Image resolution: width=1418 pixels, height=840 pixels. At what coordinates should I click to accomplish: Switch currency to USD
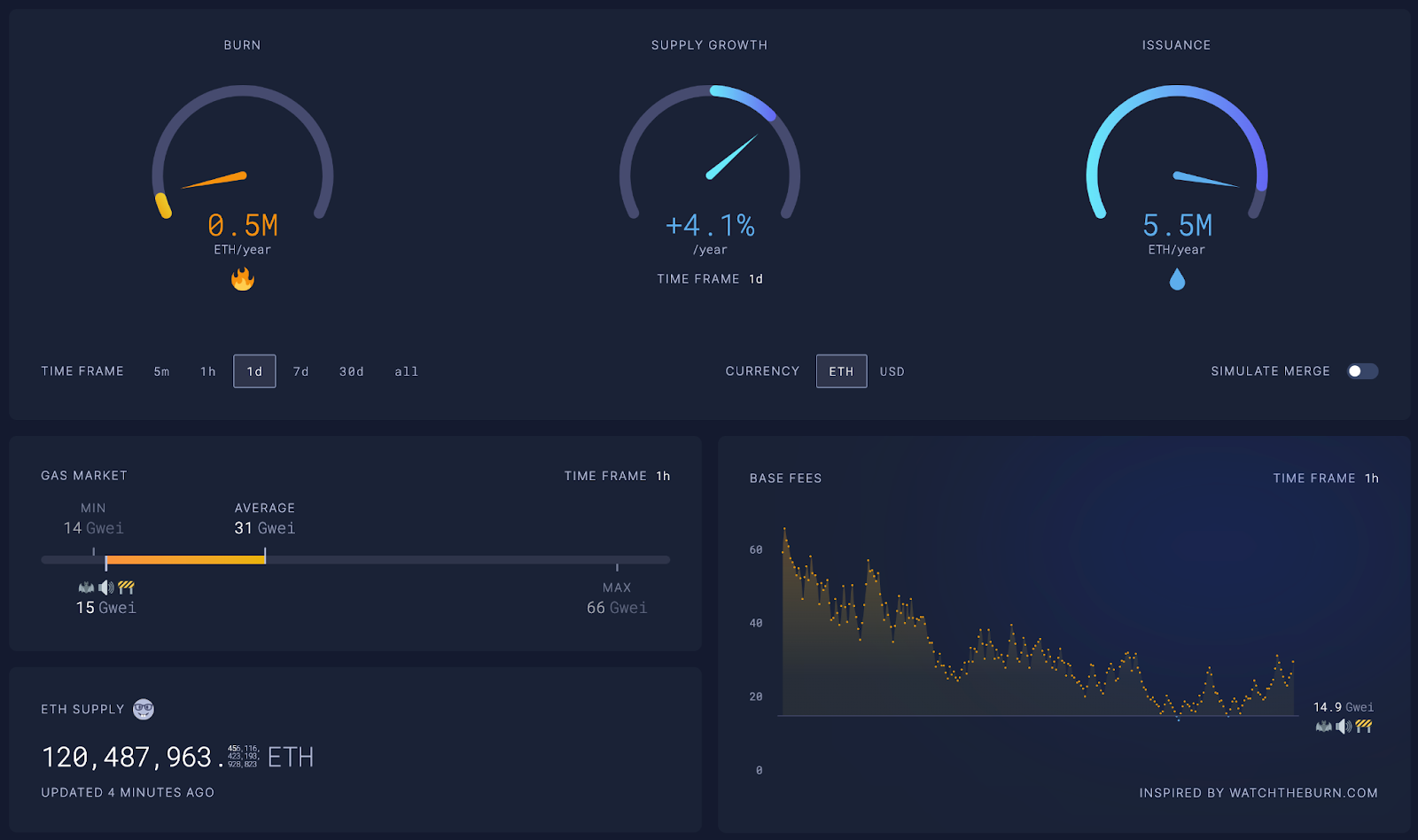coord(892,371)
